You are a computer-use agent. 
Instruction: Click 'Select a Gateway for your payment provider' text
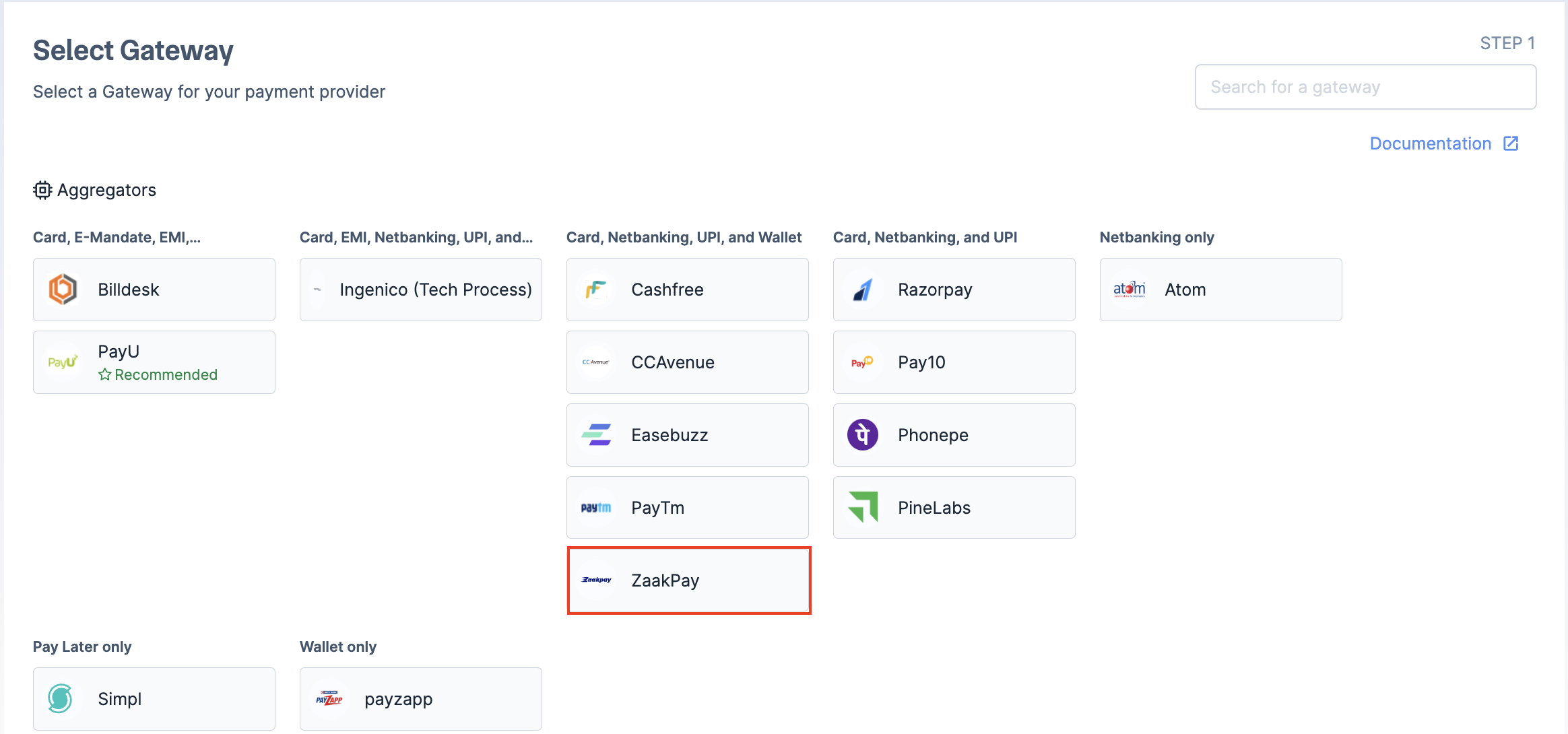click(209, 92)
